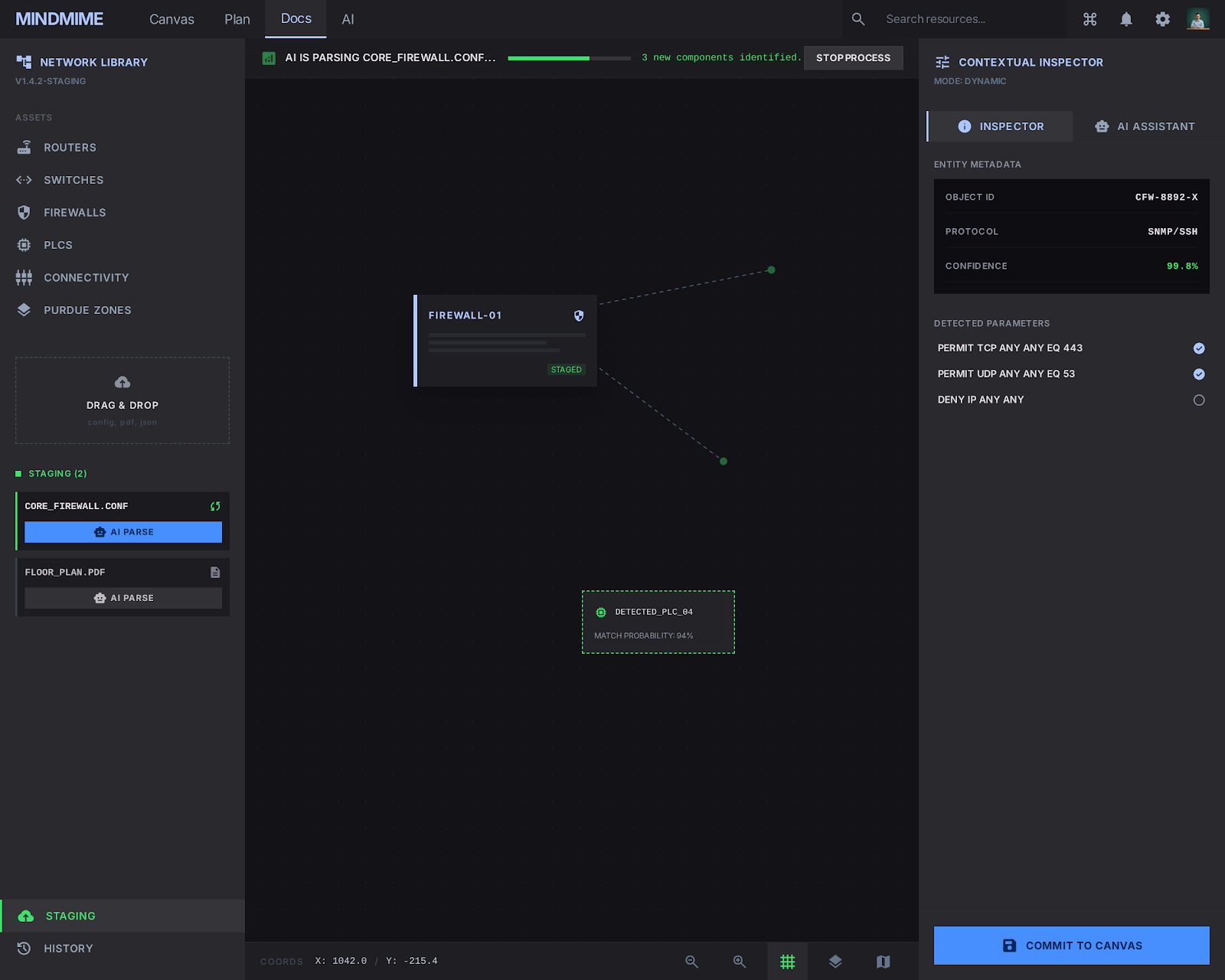Click the minimap icon in bottom toolbar
The height and width of the screenshot is (980, 1225).
(883, 961)
